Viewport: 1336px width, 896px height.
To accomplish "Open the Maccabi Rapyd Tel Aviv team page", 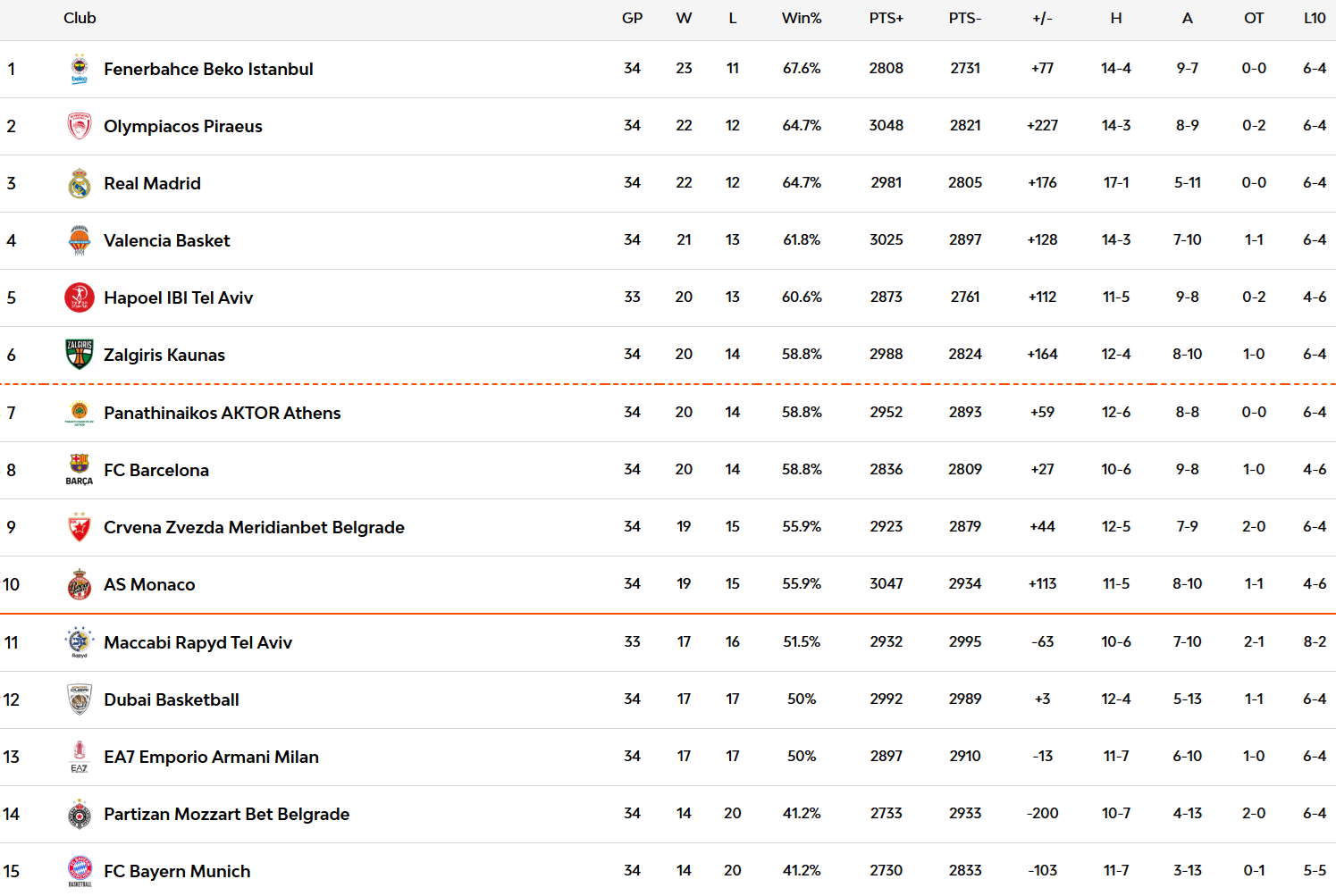I will 197,642.
